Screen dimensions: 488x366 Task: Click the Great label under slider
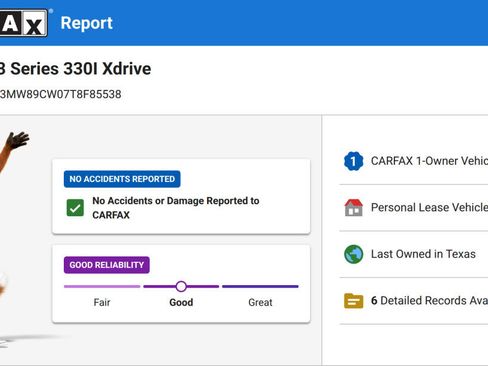pos(260,302)
